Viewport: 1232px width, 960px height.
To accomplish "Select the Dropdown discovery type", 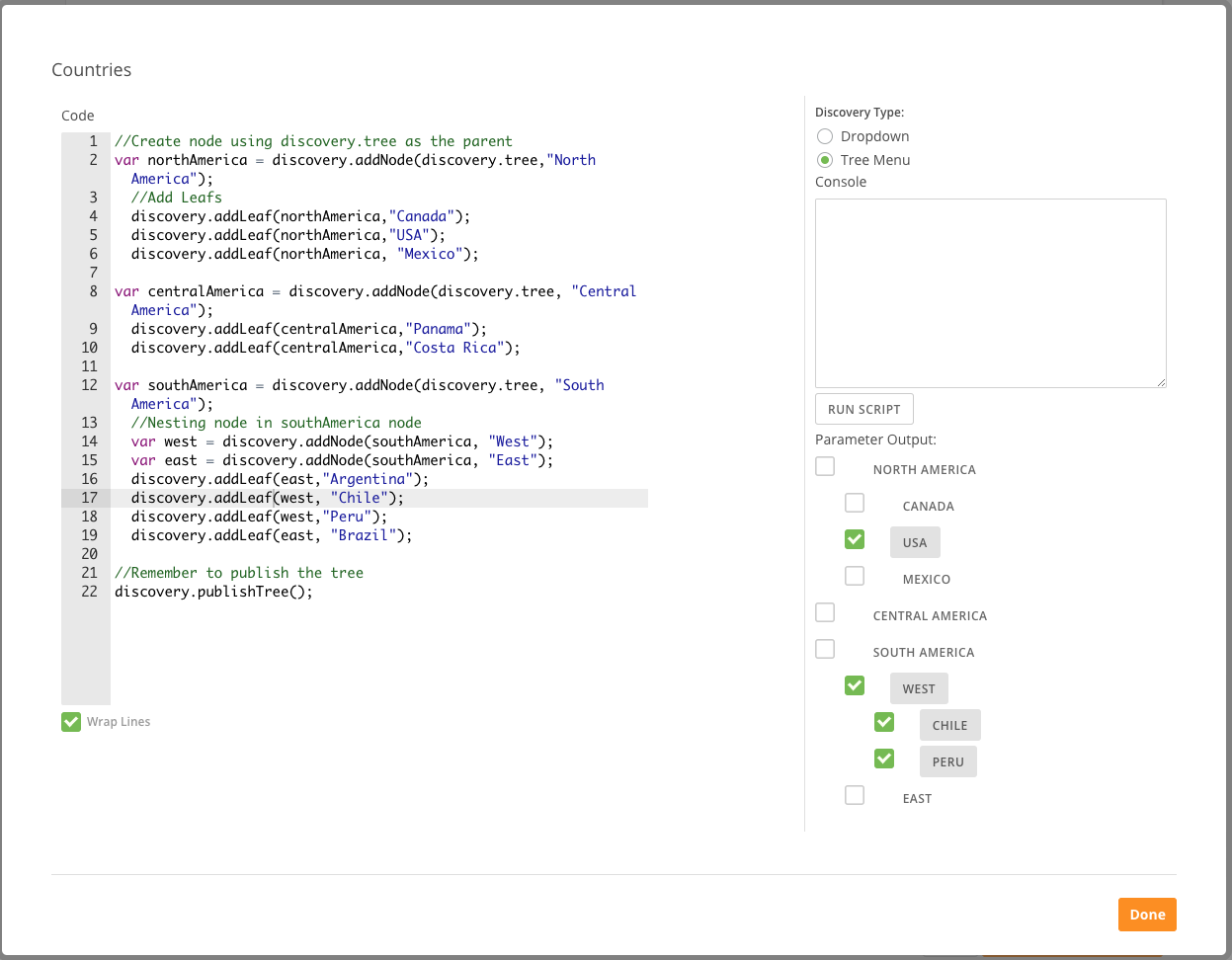I will [x=825, y=136].
